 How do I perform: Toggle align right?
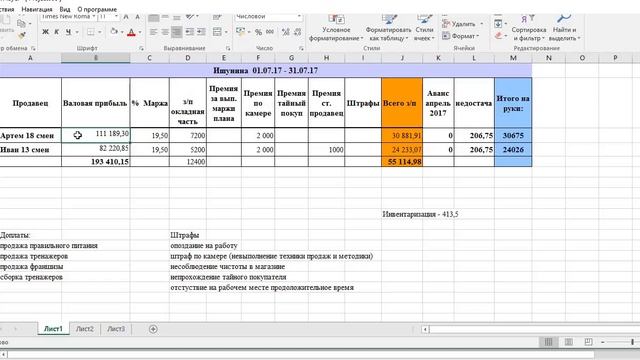(x=177, y=32)
